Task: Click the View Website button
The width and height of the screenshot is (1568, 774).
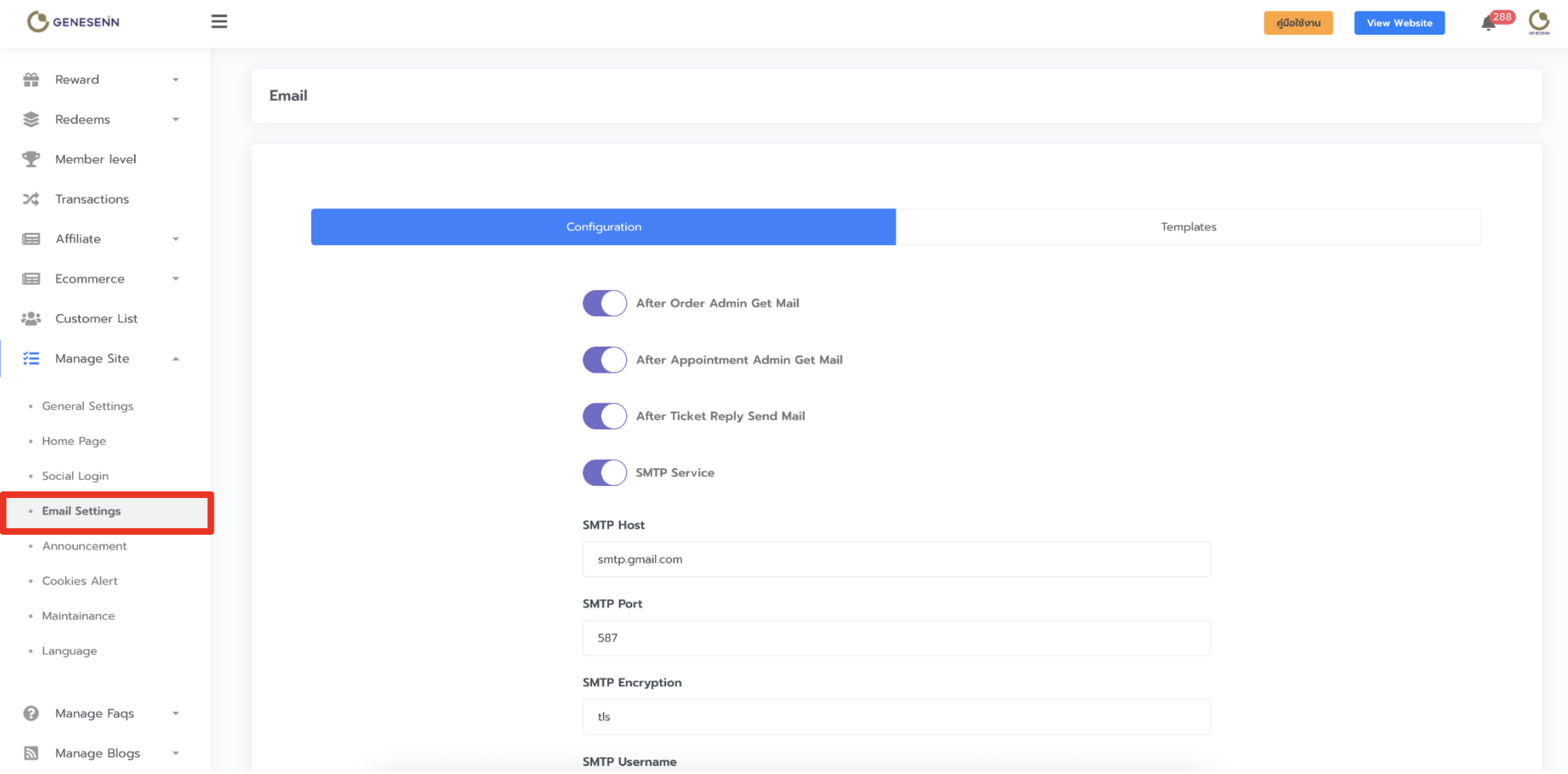Action: pos(1399,23)
